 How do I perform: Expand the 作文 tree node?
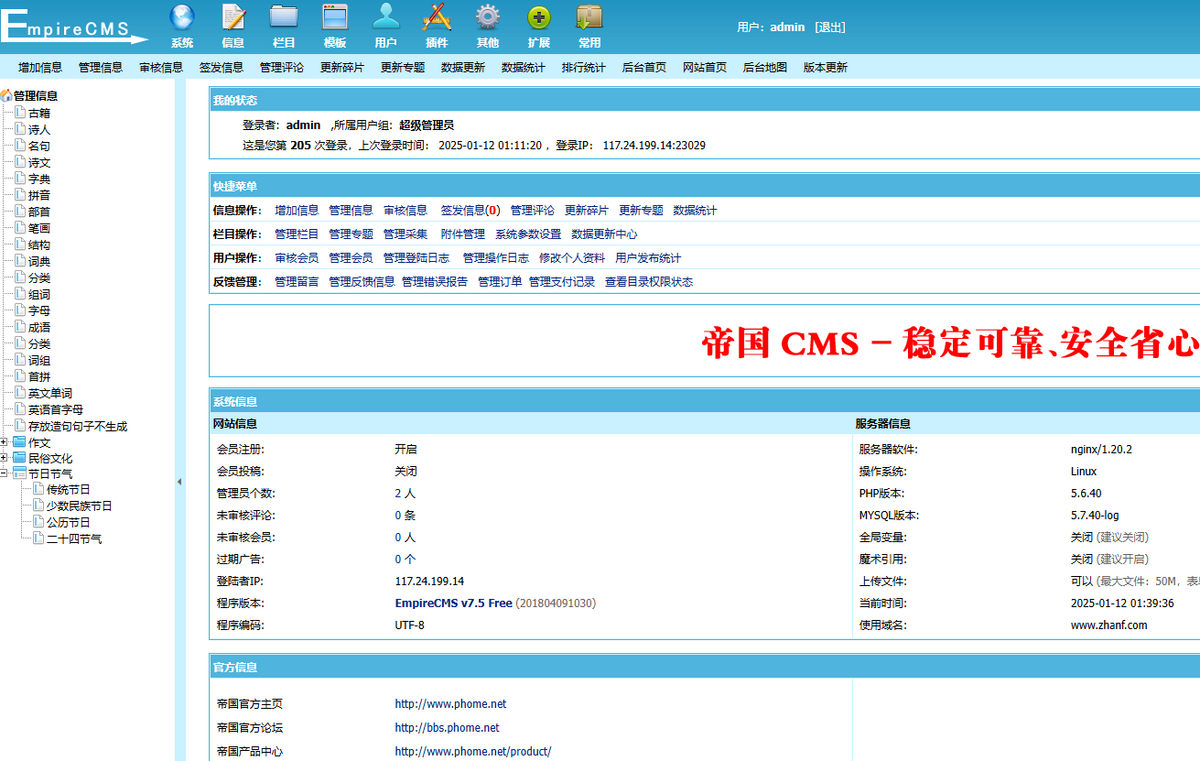[x=4, y=442]
